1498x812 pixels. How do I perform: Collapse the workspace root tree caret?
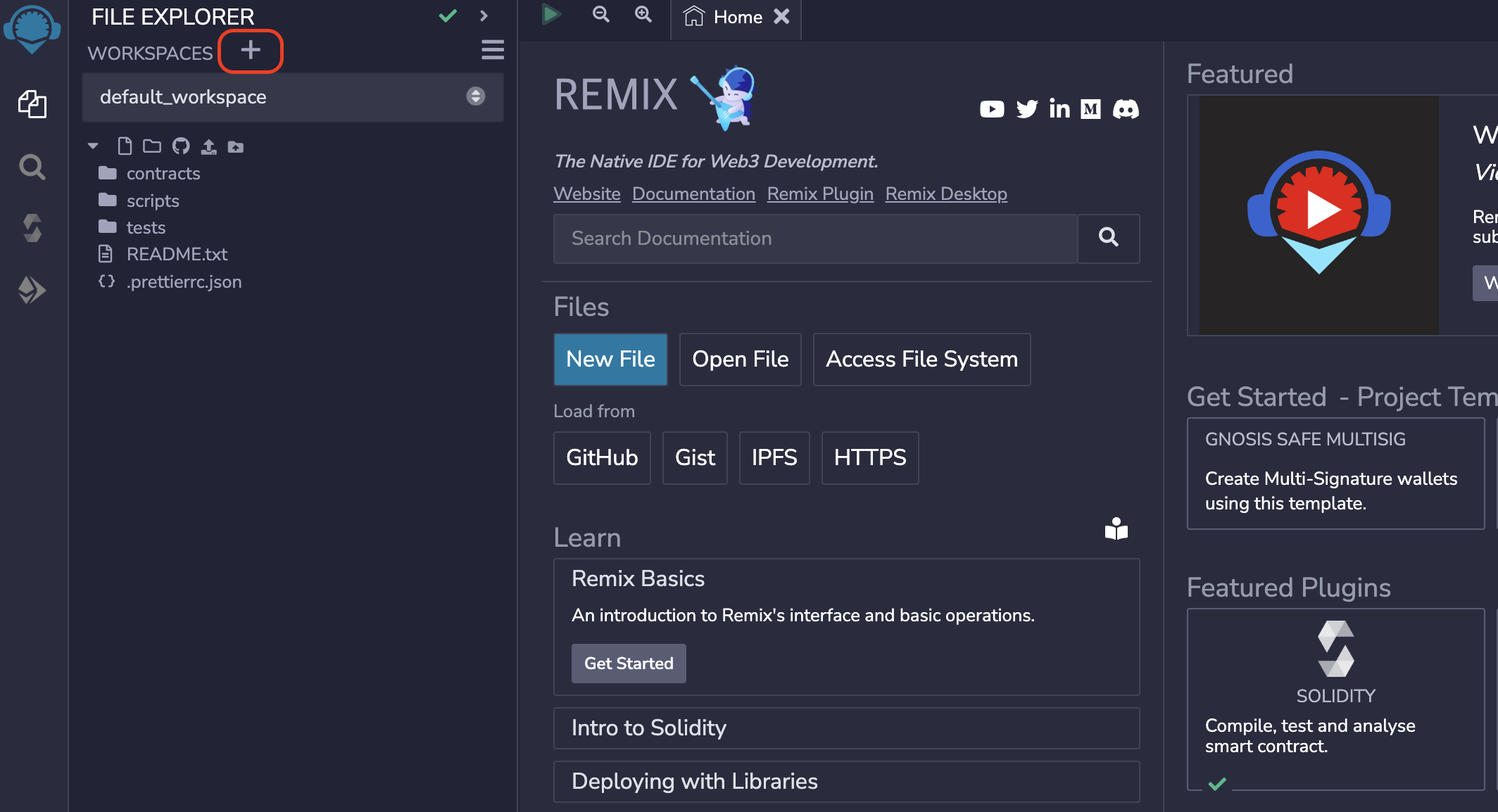[93, 146]
